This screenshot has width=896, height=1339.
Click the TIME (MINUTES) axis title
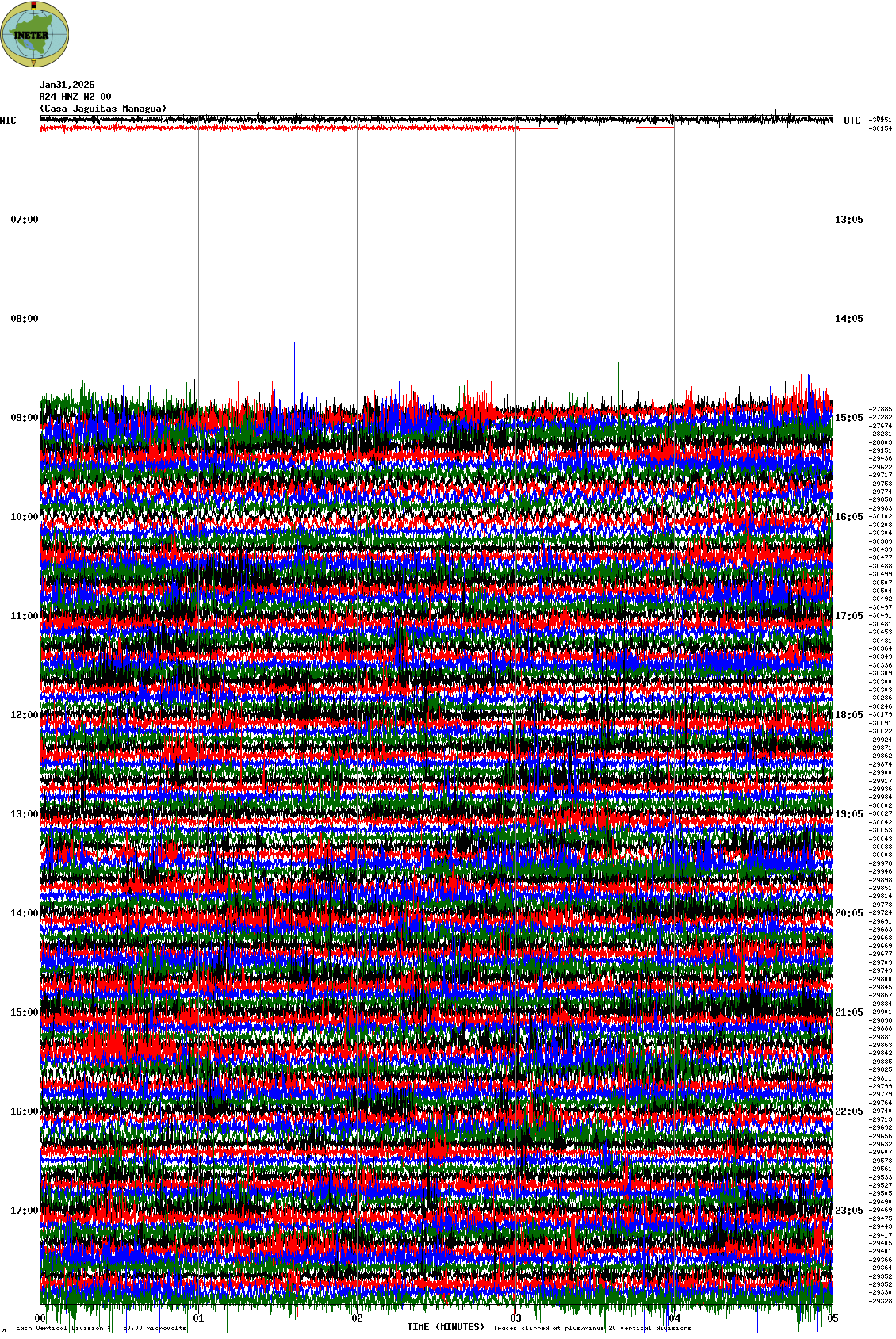point(446,1327)
